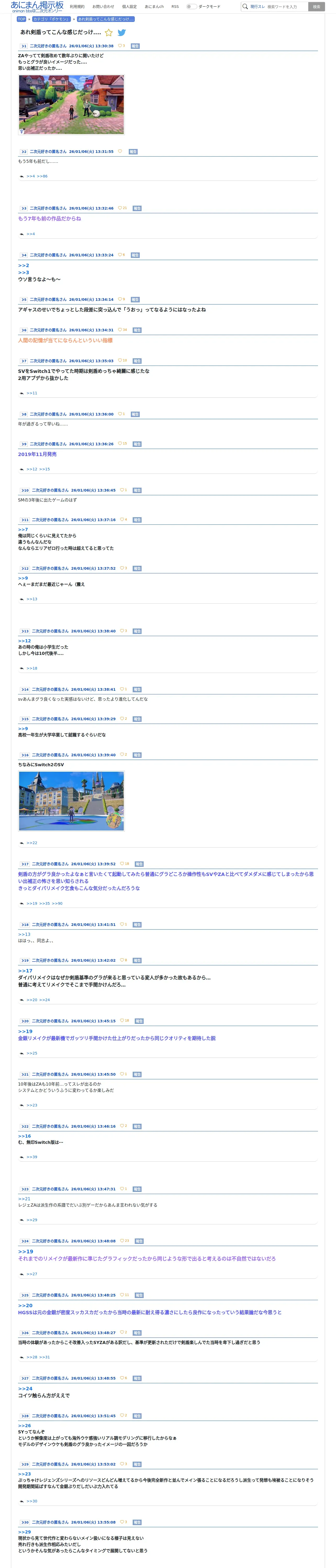Like post 4 with the heart icon
Viewport: 336px width, 1568px height.
coord(120,255)
